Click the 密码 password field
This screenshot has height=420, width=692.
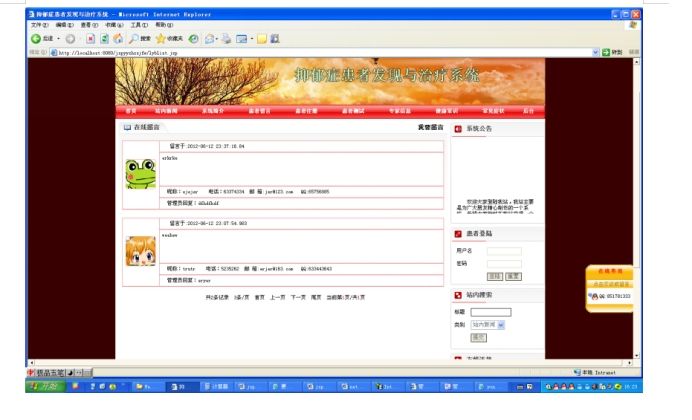(x=504, y=264)
